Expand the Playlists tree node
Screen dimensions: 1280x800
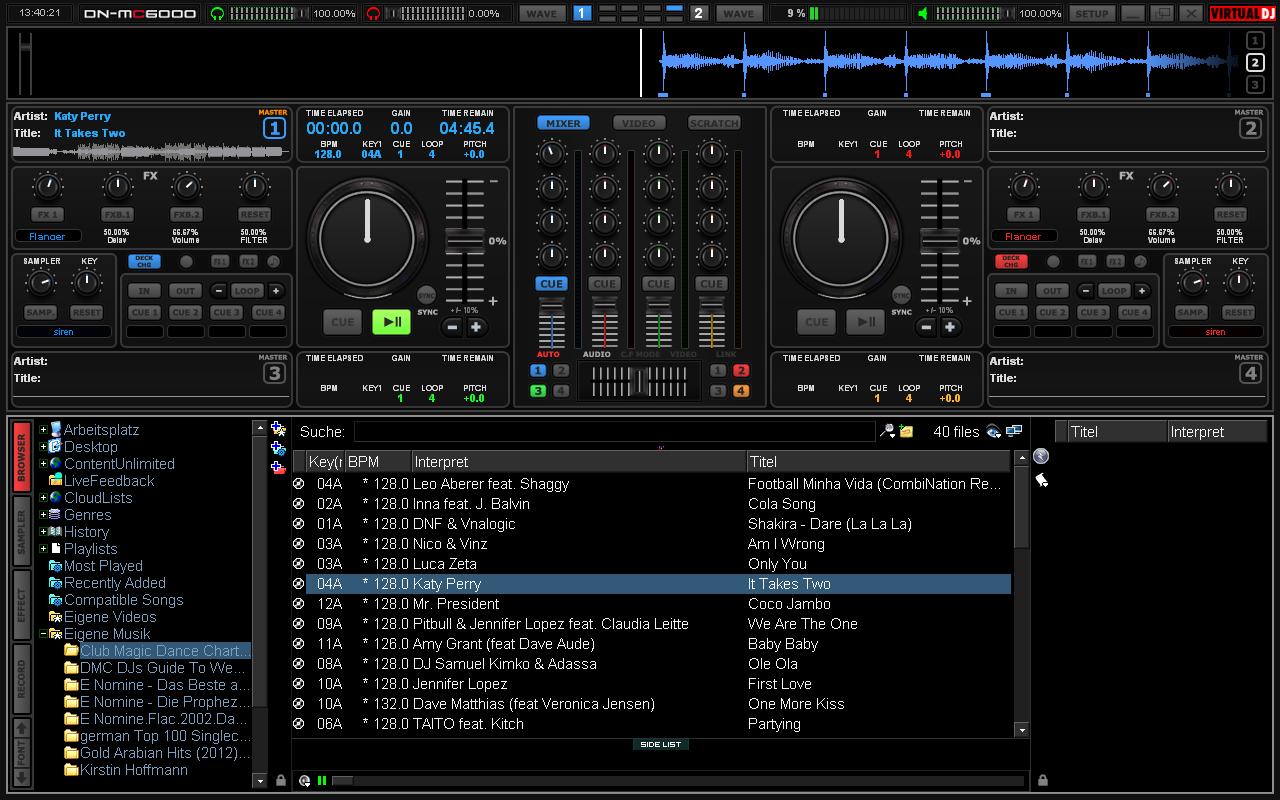pos(43,549)
